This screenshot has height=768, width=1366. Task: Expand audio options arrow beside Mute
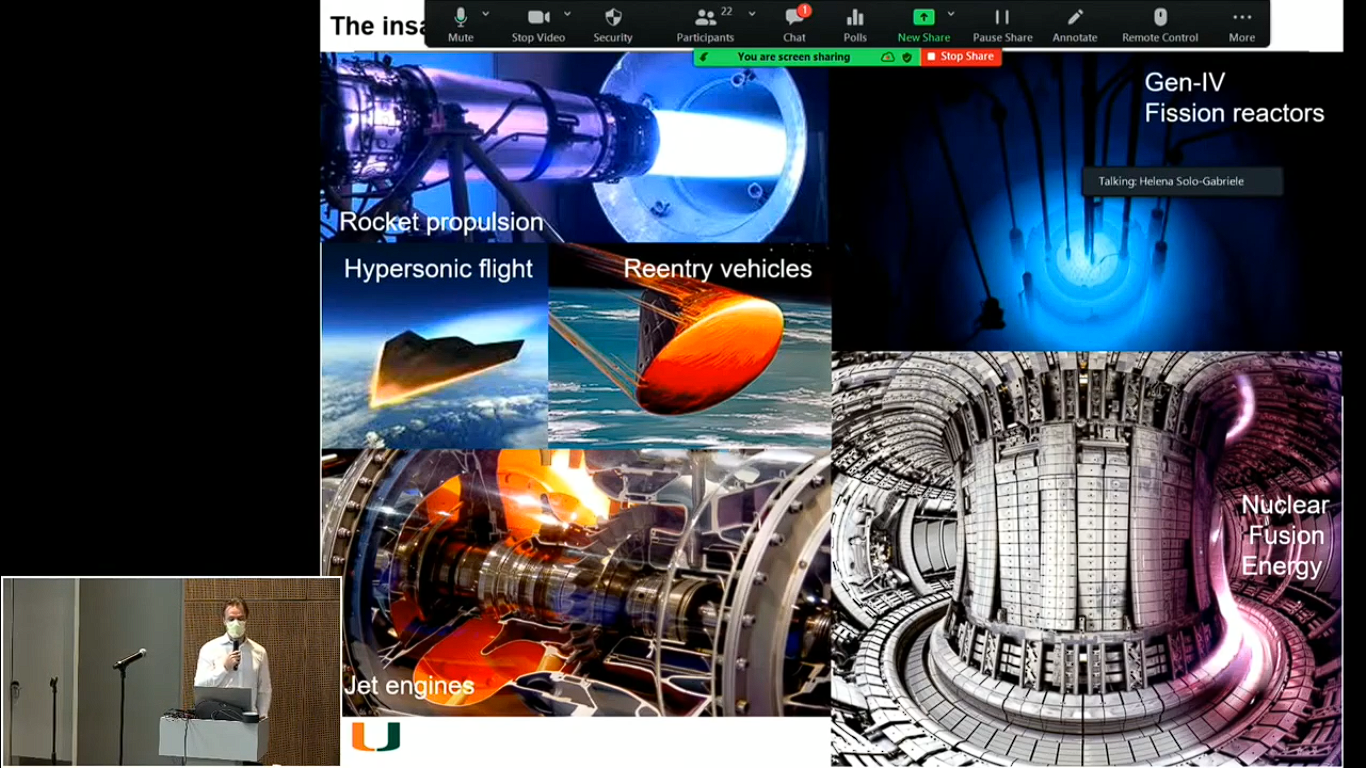point(486,14)
